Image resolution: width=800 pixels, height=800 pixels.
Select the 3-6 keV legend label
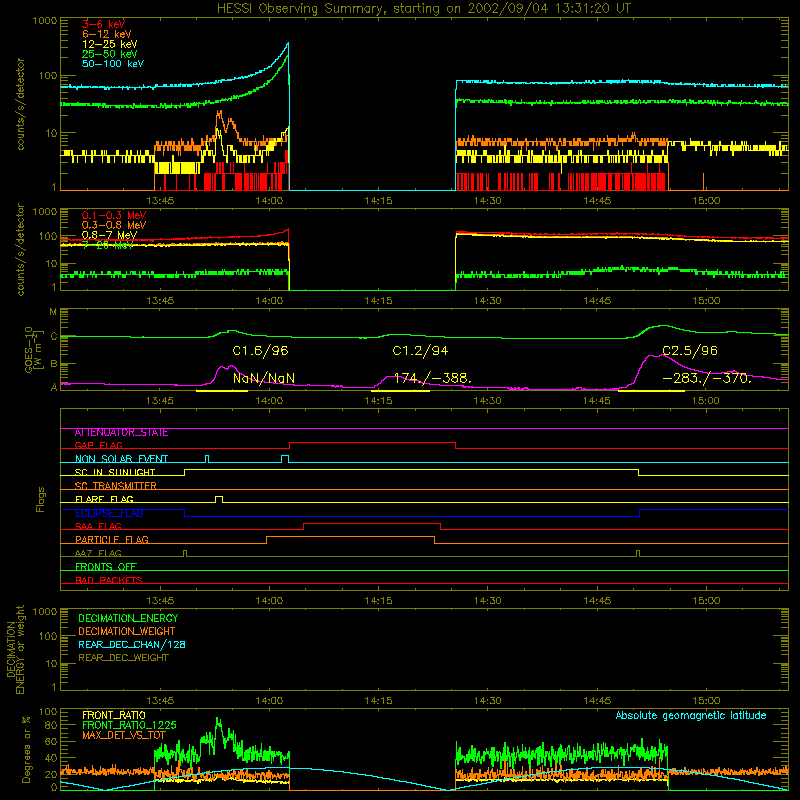103,24
